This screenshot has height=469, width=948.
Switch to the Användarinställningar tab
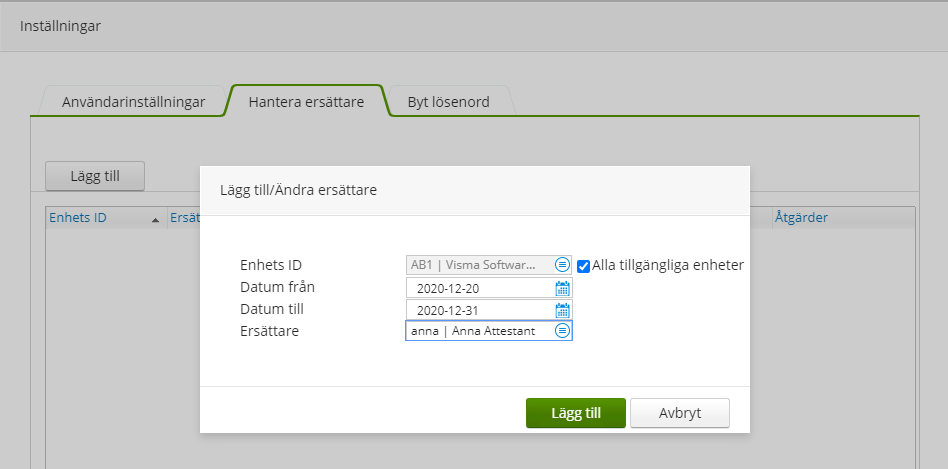(x=134, y=102)
